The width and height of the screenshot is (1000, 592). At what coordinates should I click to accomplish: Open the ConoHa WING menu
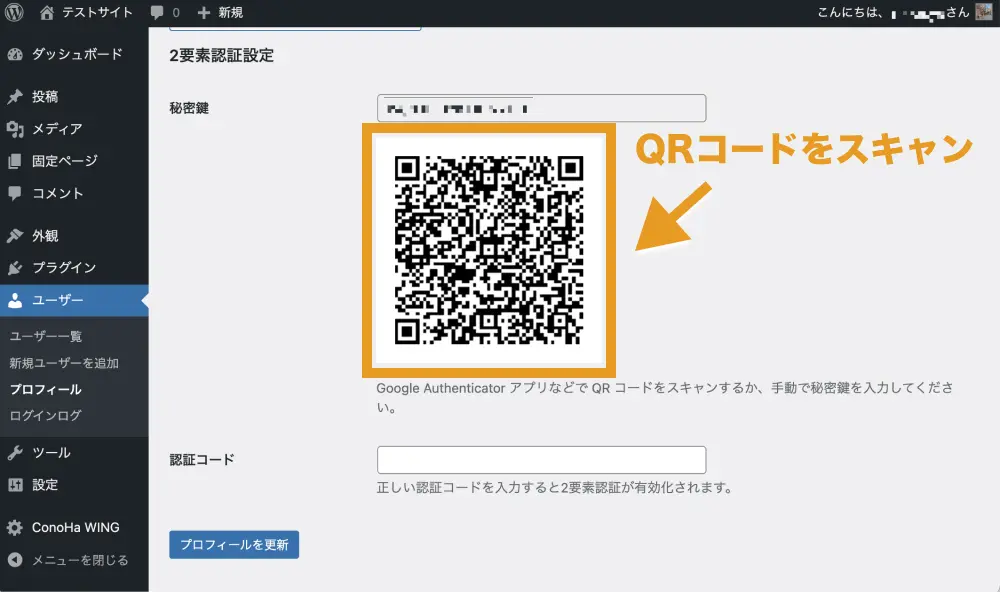(75, 528)
